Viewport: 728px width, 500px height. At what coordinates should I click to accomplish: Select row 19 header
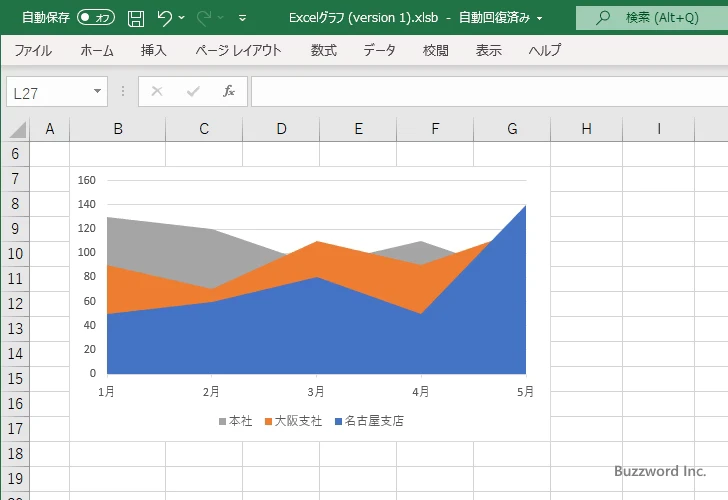click(15, 479)
